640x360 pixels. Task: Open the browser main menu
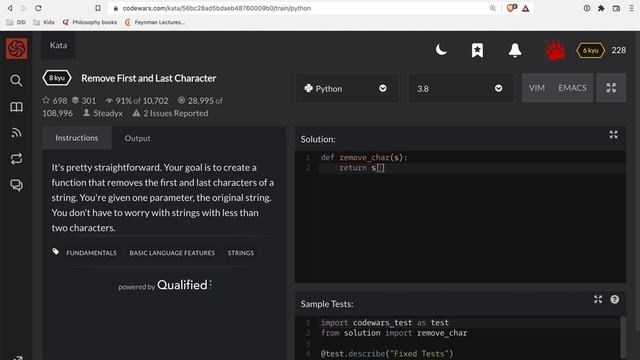point(631,8)
